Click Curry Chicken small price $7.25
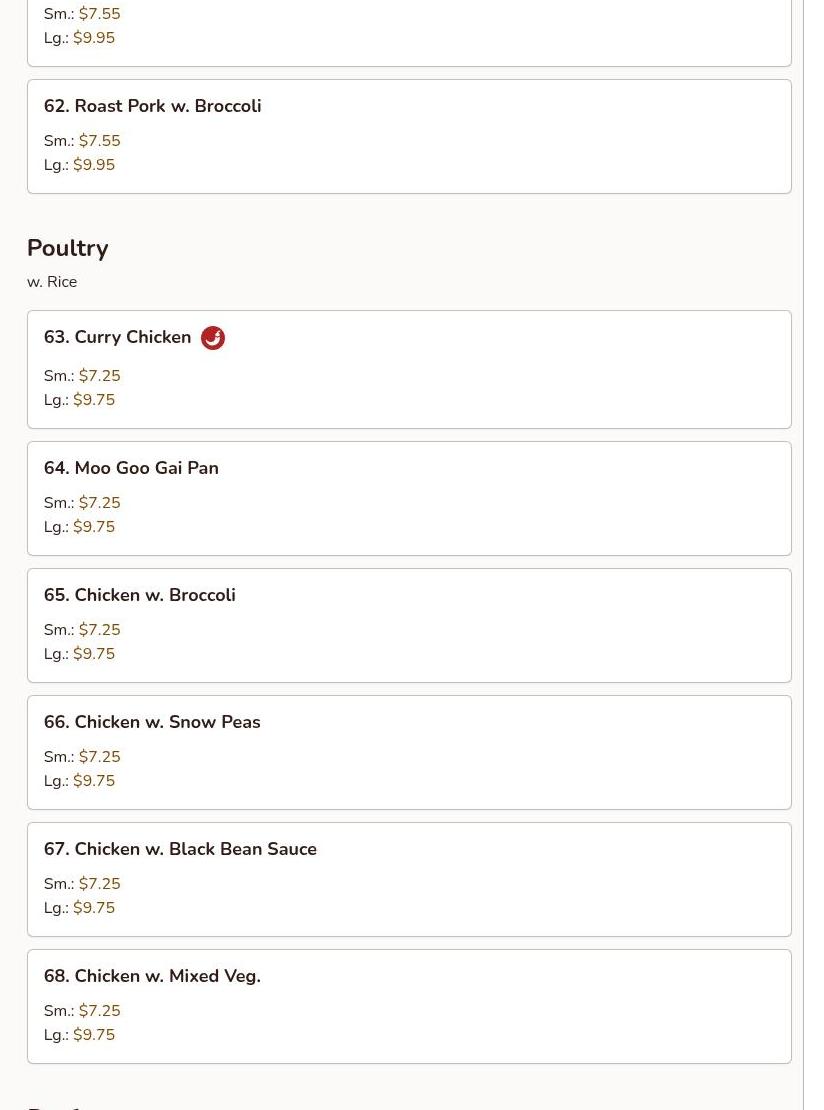 [99, 376]
